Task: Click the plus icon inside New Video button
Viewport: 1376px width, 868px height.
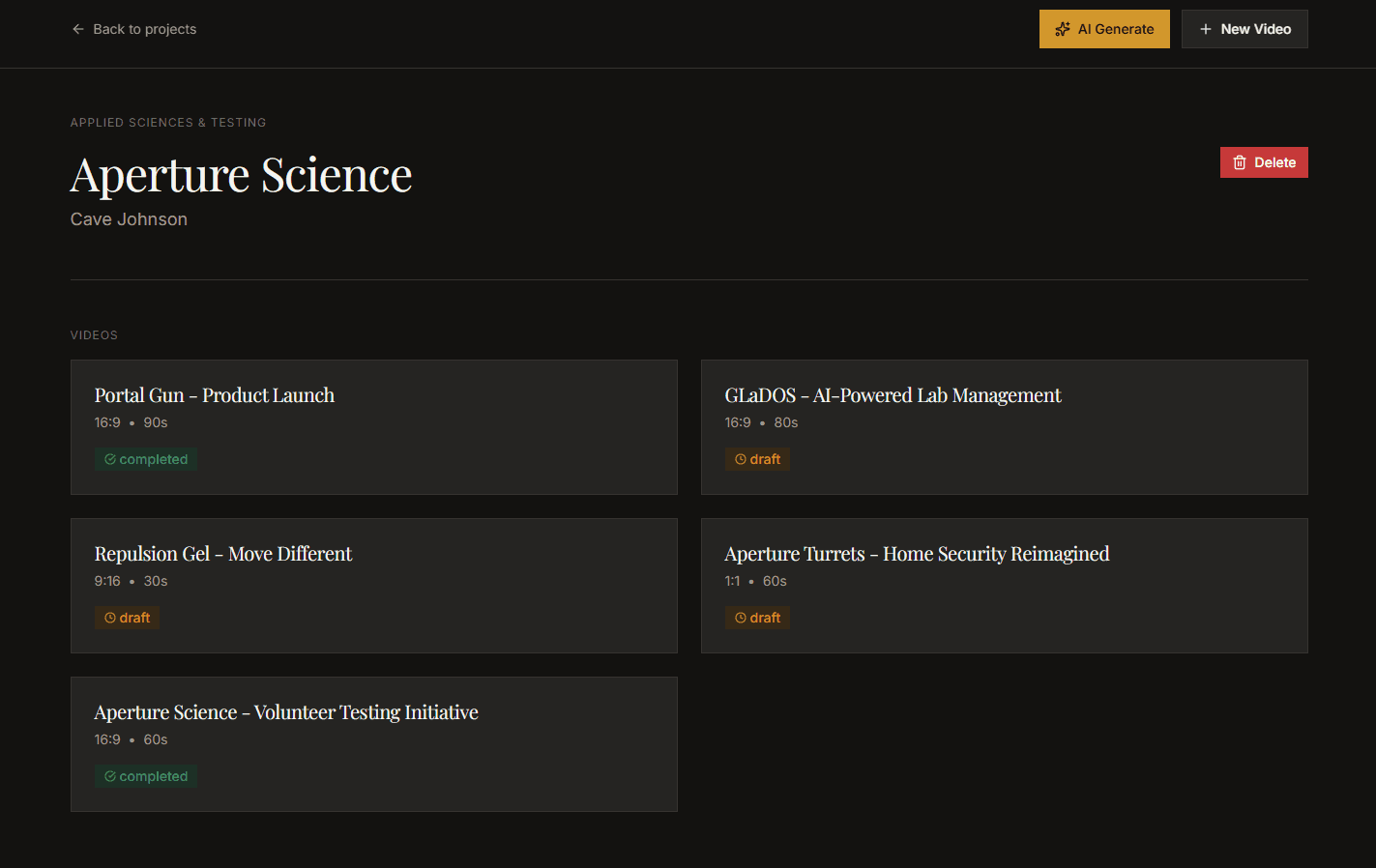Action: click(1206, 29)
